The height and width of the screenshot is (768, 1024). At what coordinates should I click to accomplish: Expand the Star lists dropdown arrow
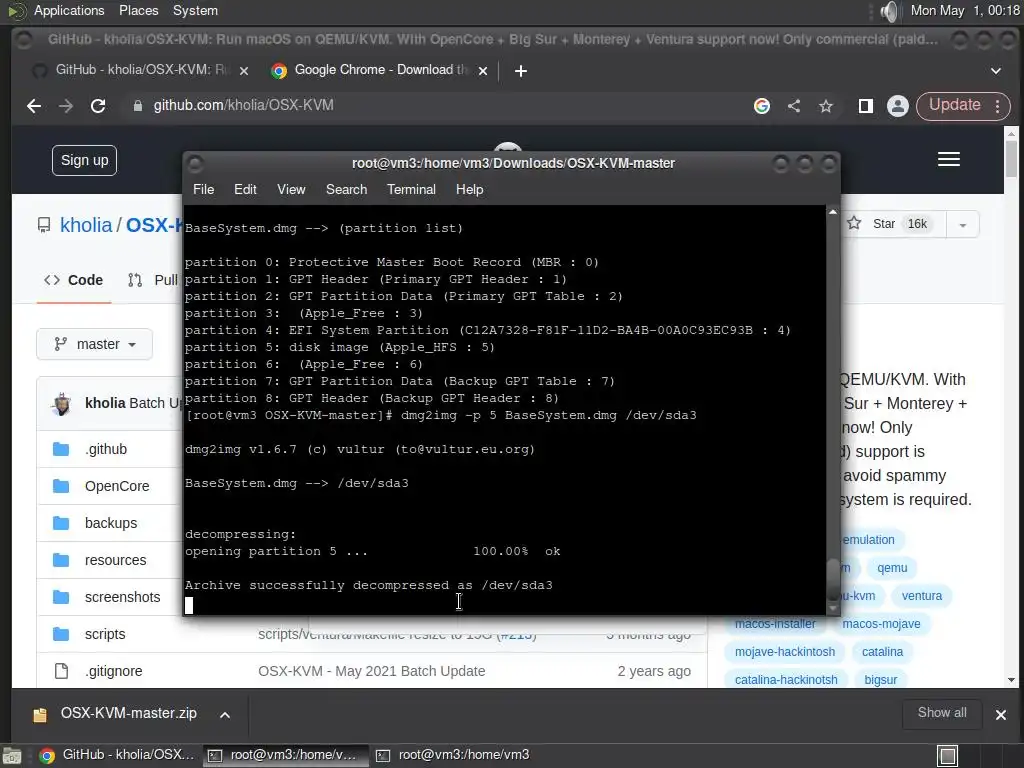tap(962, 225)
